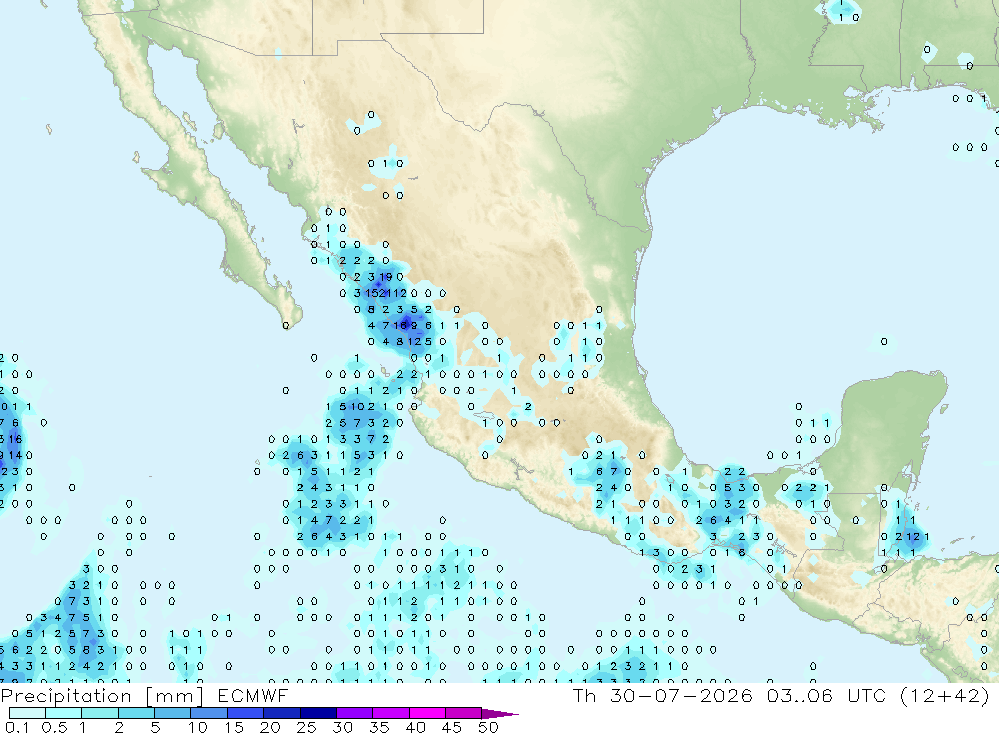Click the 0.5 to 1 mm legend swatch
The height and width of the screenshot is (733, 1000).
(x=64, y=713)
